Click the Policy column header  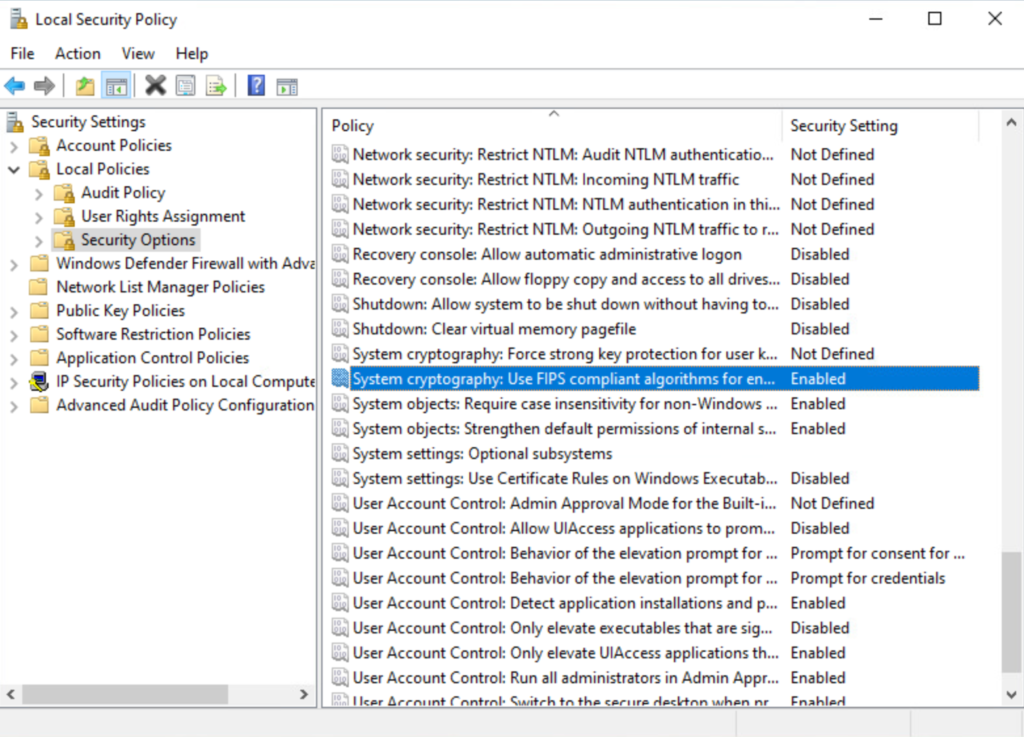(353, 126)
